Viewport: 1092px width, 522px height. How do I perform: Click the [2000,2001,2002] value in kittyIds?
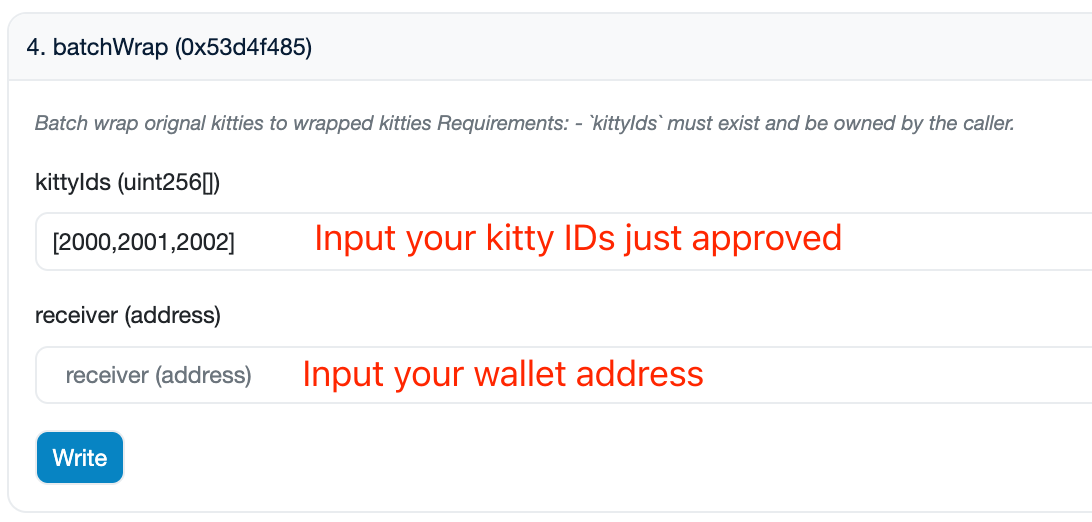click(x=144, y=241)
